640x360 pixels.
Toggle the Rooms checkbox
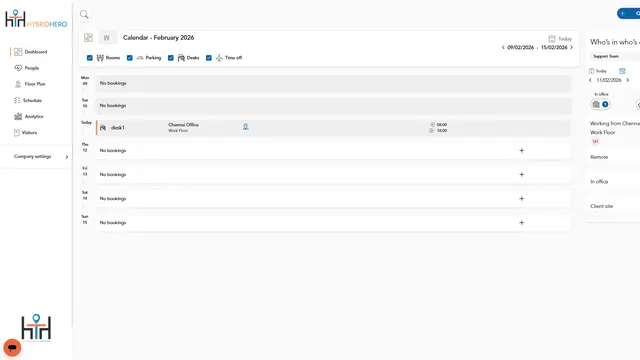90,58
